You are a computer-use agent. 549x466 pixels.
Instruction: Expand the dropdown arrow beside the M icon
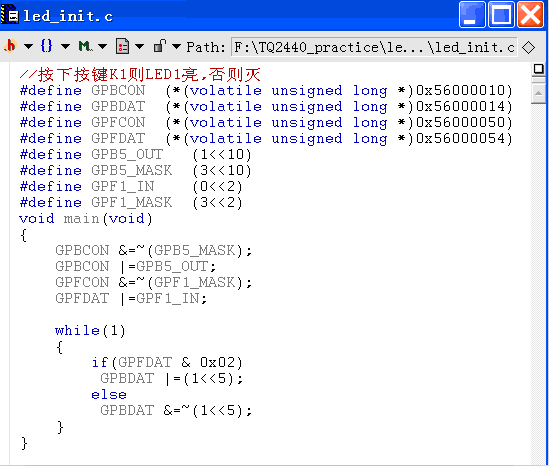coord(102,46)
